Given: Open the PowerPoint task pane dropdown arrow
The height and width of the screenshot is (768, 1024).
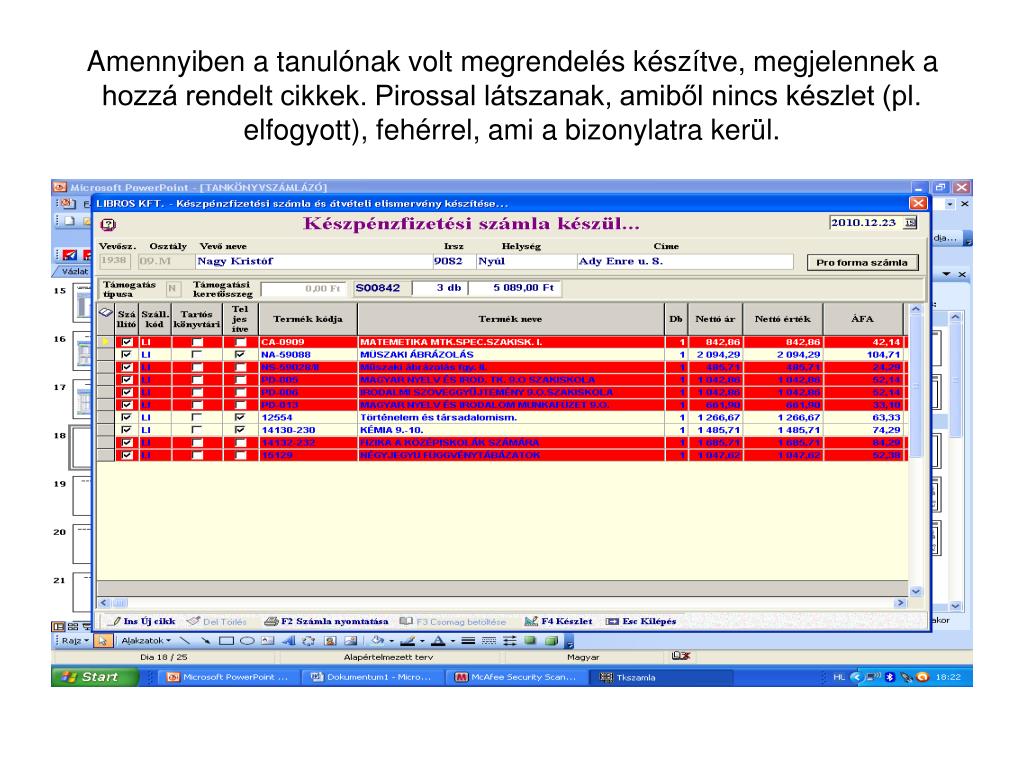Looking at the screenshot, I should coord(946,274).
